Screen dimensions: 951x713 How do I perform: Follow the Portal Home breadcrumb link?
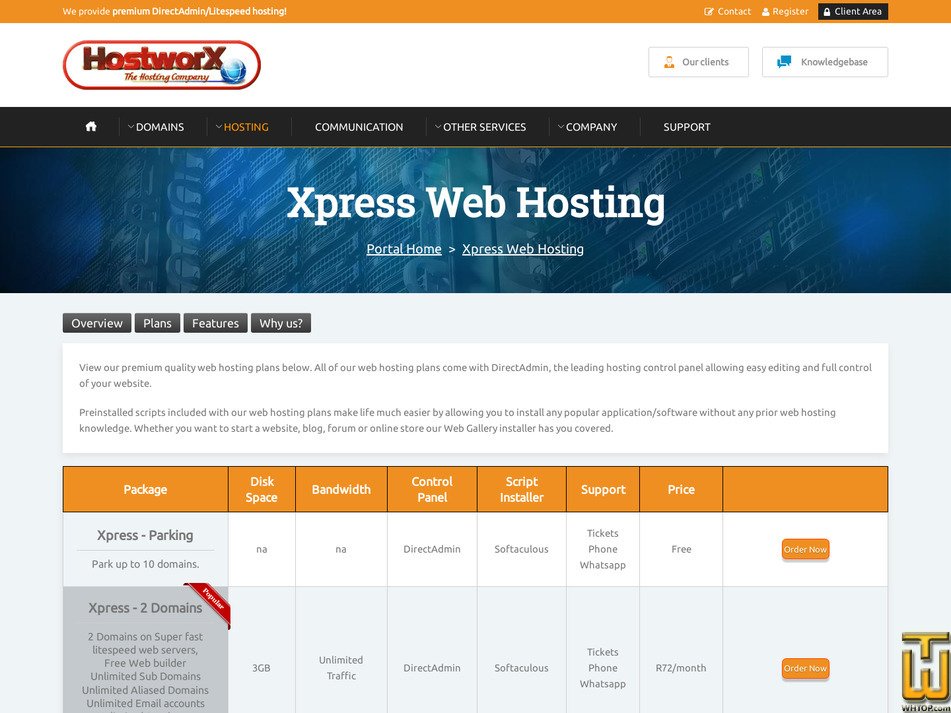tap(404, 249)
